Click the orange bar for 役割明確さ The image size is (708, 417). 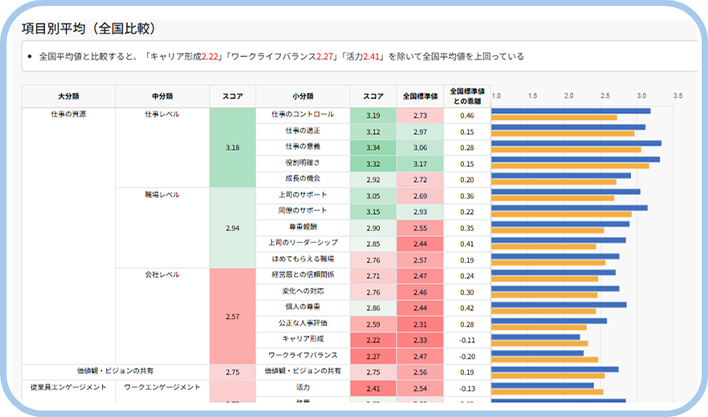570,166
